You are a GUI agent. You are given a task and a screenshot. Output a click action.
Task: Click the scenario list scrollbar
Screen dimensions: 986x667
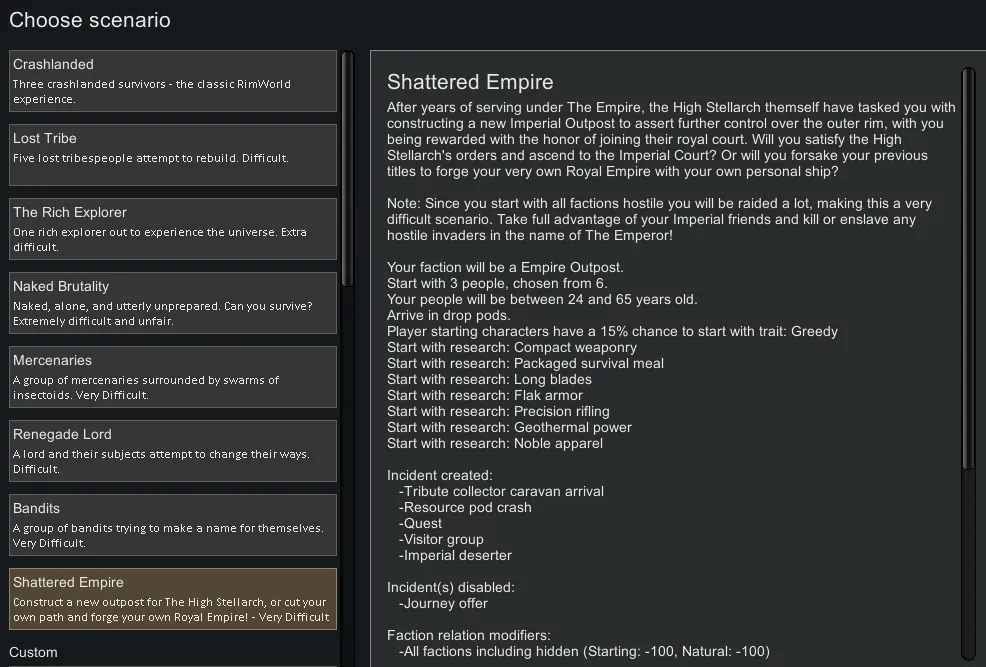[x=347, y=170]
